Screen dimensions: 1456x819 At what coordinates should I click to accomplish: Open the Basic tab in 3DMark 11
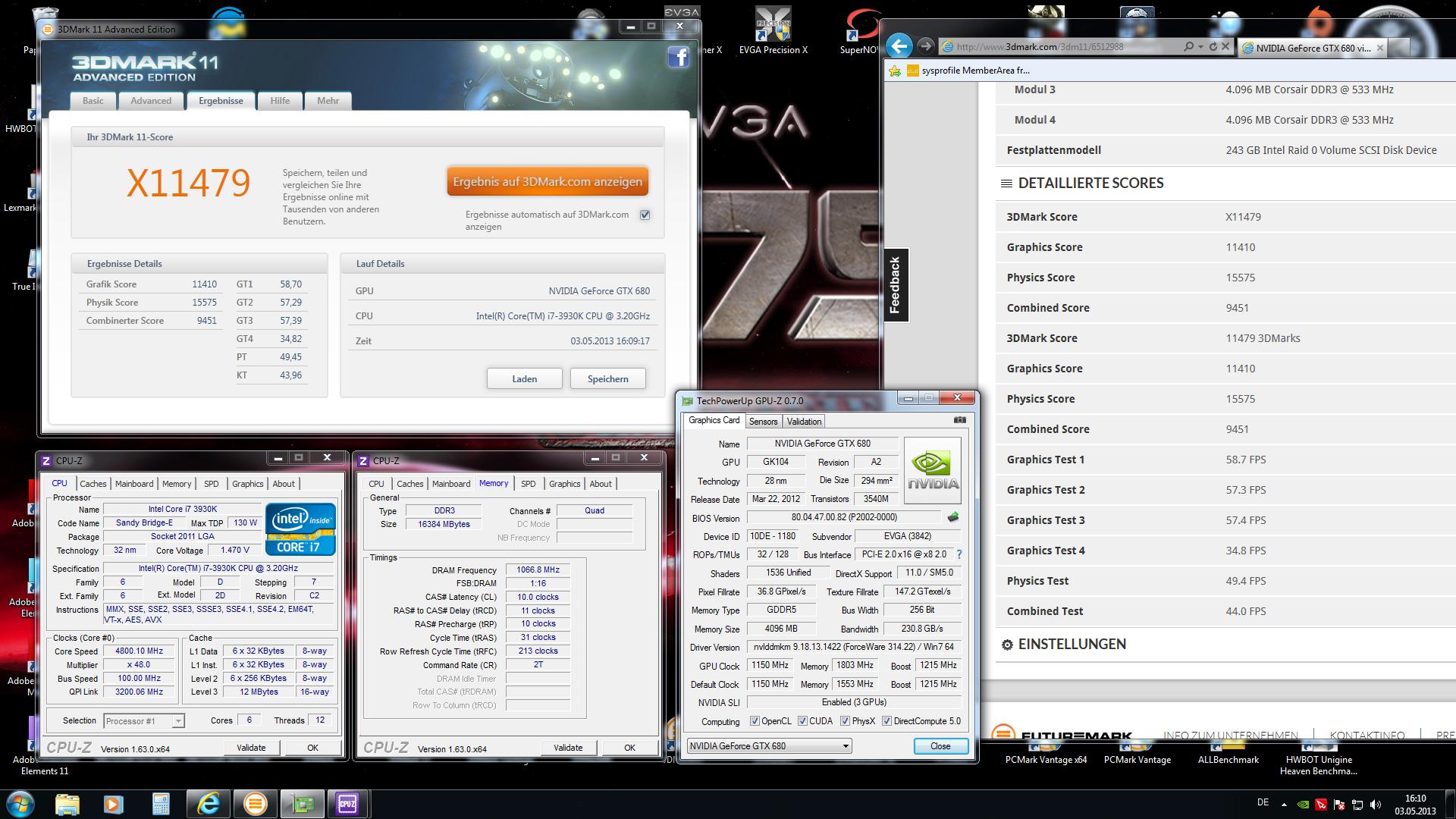(x=93, y=101)
